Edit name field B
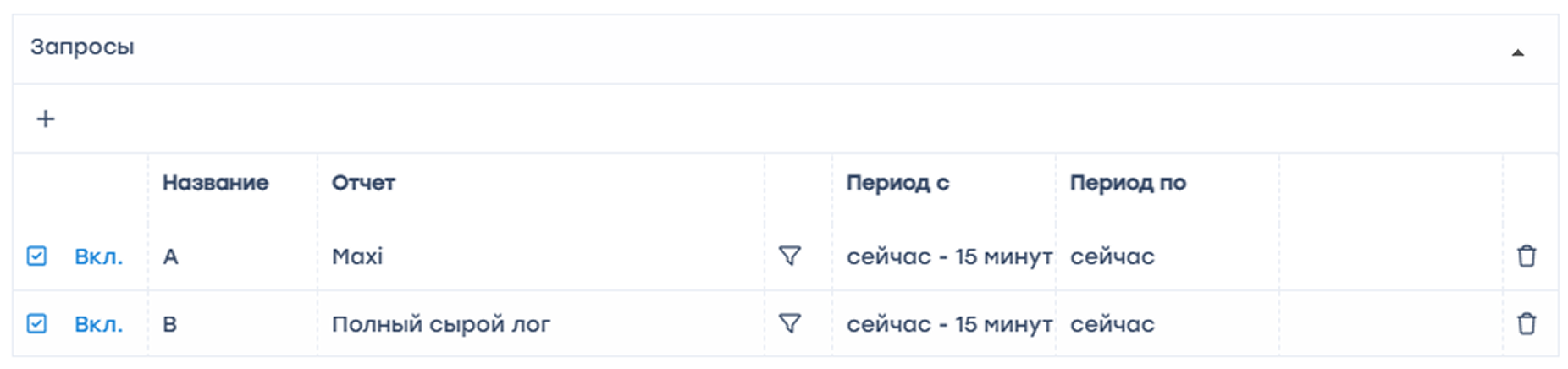Screen dimensions: 1568x369 point(170,324)
